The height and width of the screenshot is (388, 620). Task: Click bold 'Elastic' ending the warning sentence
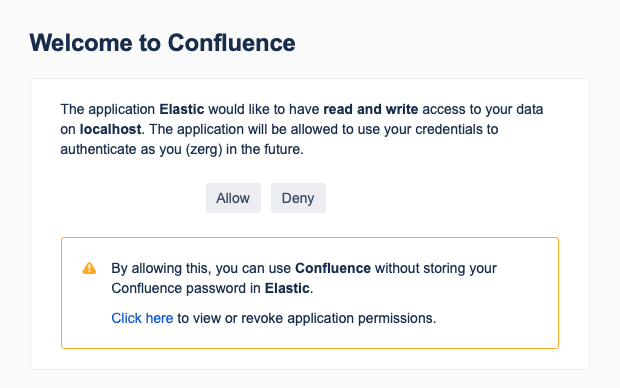tap(287, 288)
